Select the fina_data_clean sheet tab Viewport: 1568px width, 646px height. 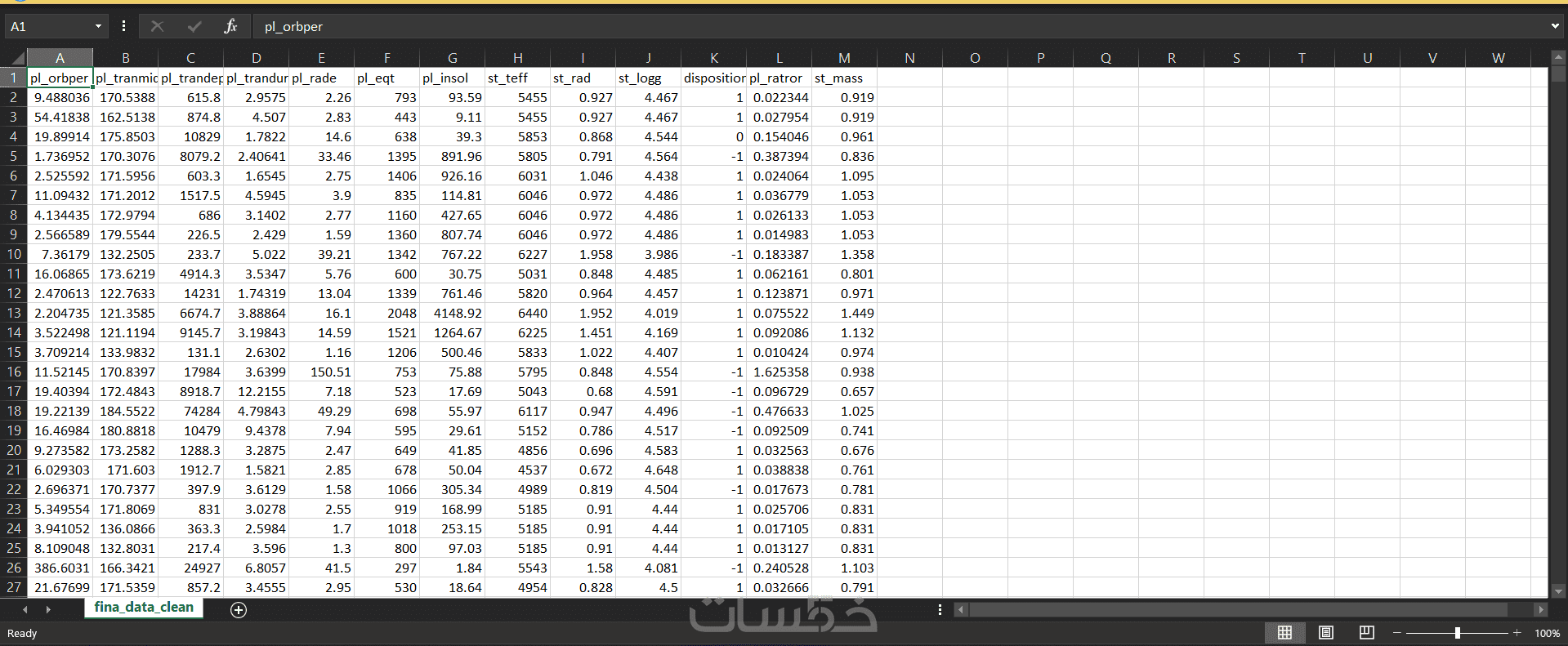144,608
